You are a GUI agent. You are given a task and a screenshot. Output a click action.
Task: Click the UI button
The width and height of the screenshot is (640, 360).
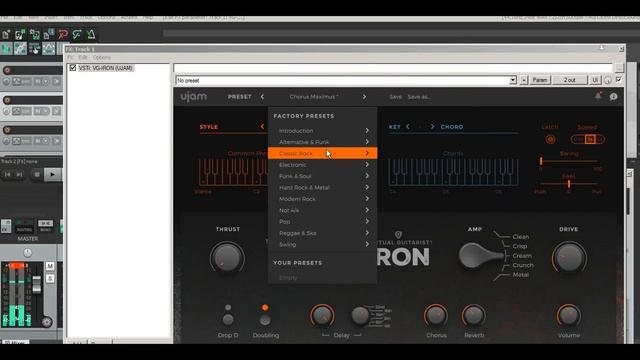tap(595, 80)
